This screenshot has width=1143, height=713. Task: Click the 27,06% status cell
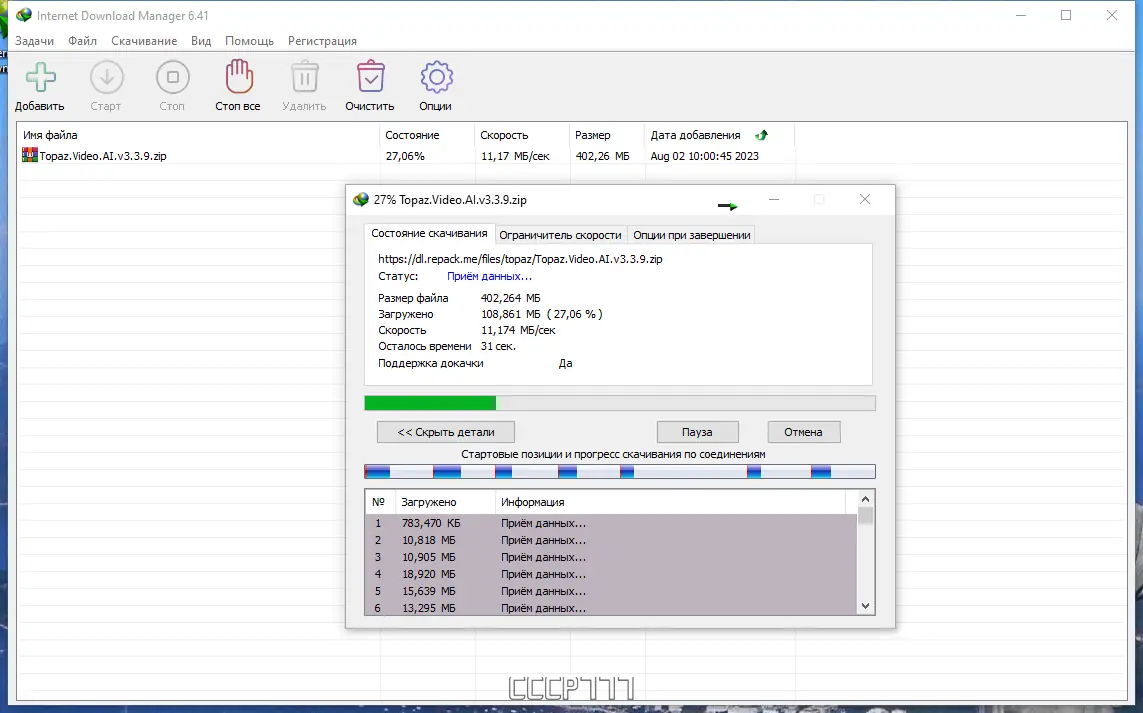(405, 156)
